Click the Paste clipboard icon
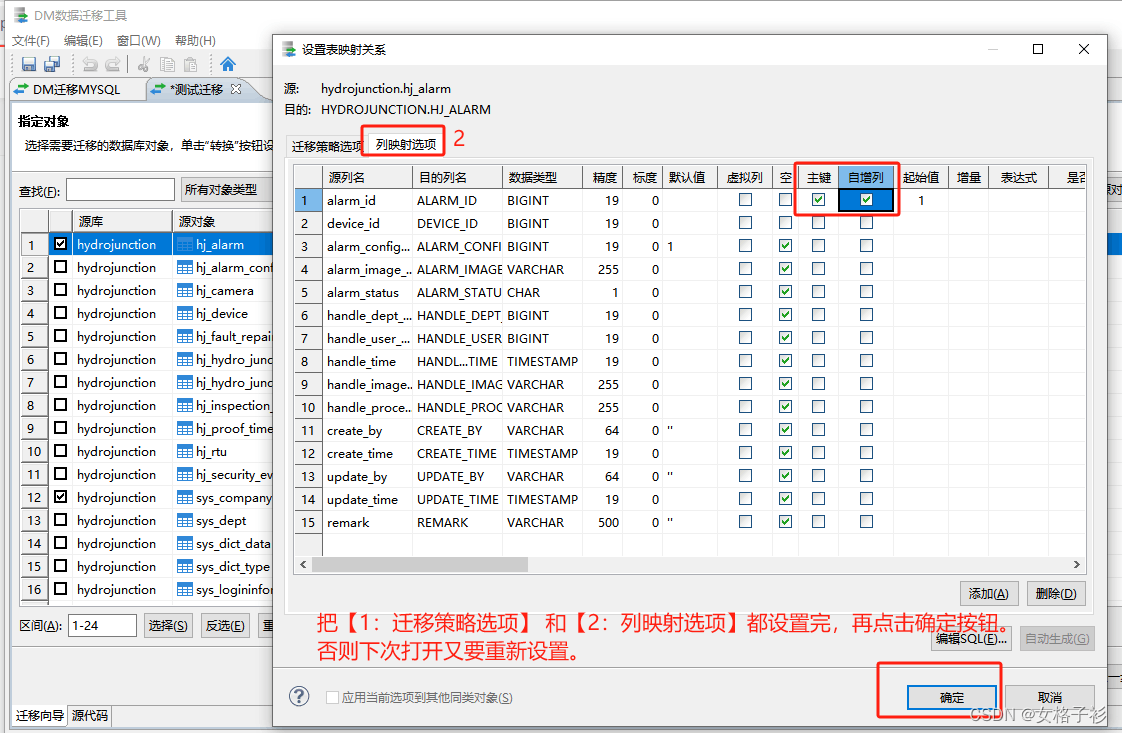 click(x=191, y=64)
